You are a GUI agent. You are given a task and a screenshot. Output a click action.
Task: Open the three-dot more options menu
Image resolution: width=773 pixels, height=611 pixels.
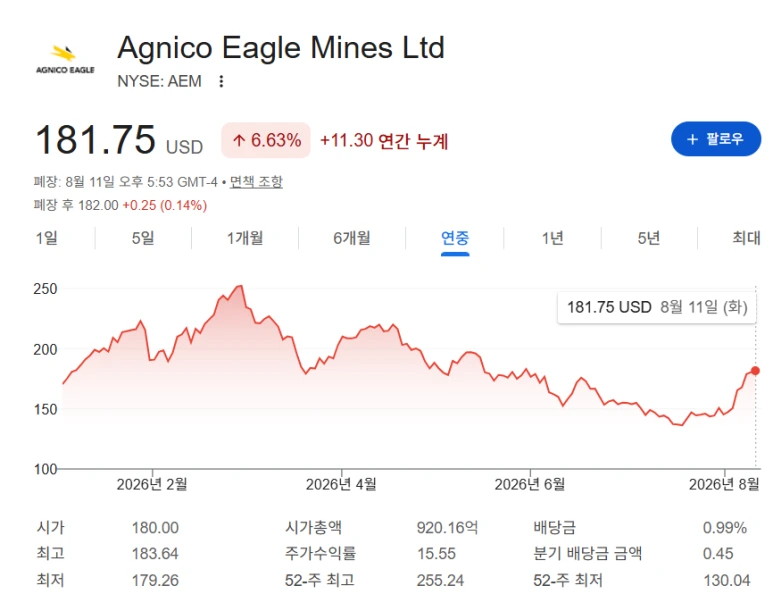coord(221,81)
